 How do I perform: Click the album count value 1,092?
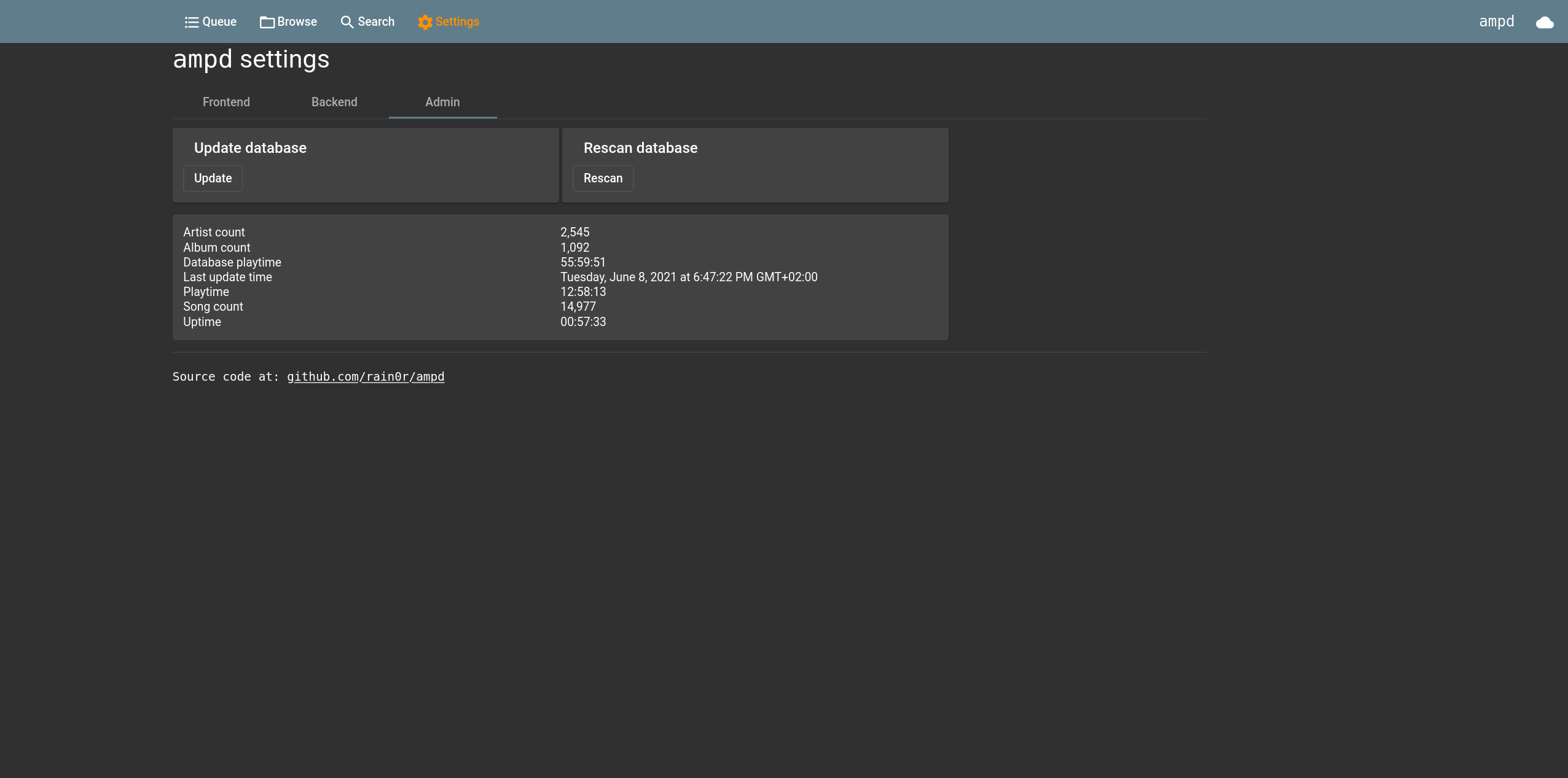click(x=574, y=247)
